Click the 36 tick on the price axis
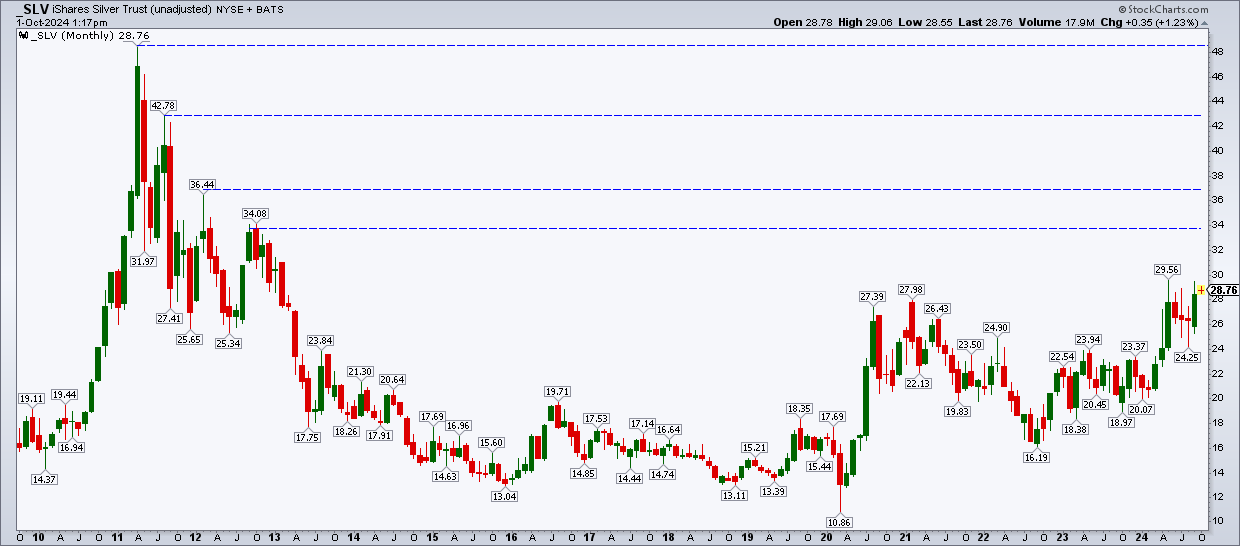 [1219, 200]
